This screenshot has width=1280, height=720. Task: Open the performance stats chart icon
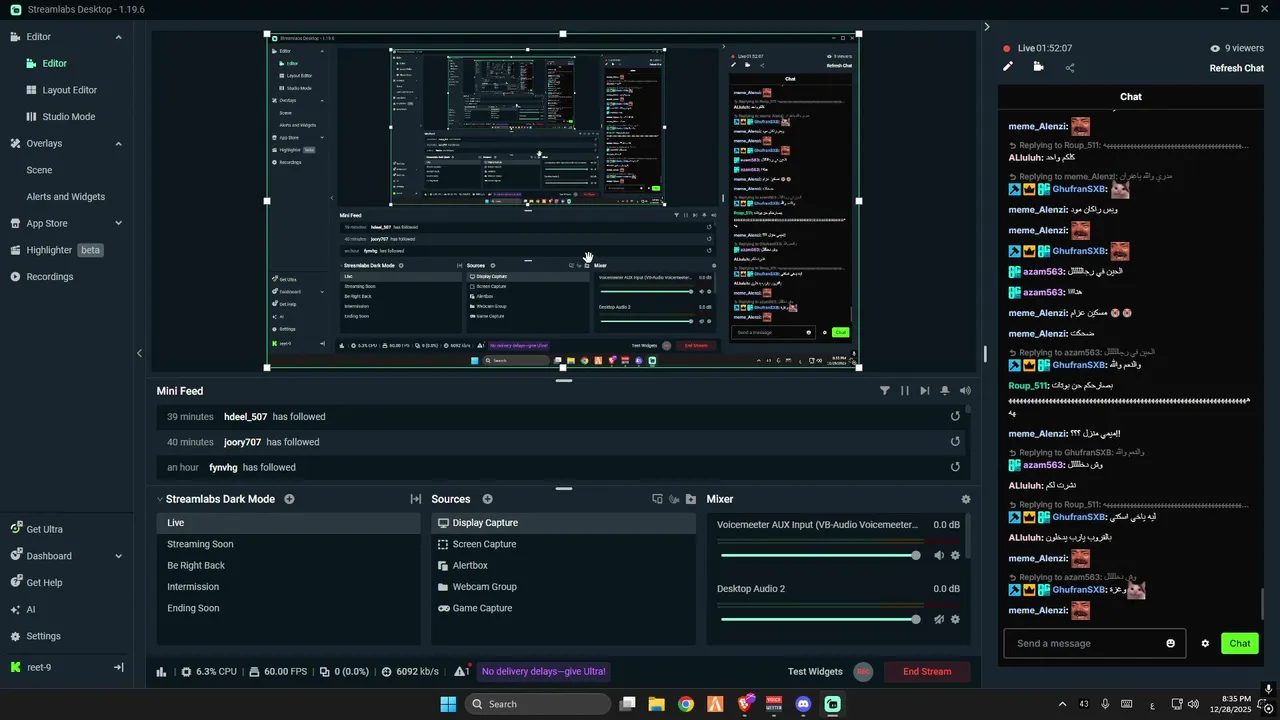pos(162,672)
